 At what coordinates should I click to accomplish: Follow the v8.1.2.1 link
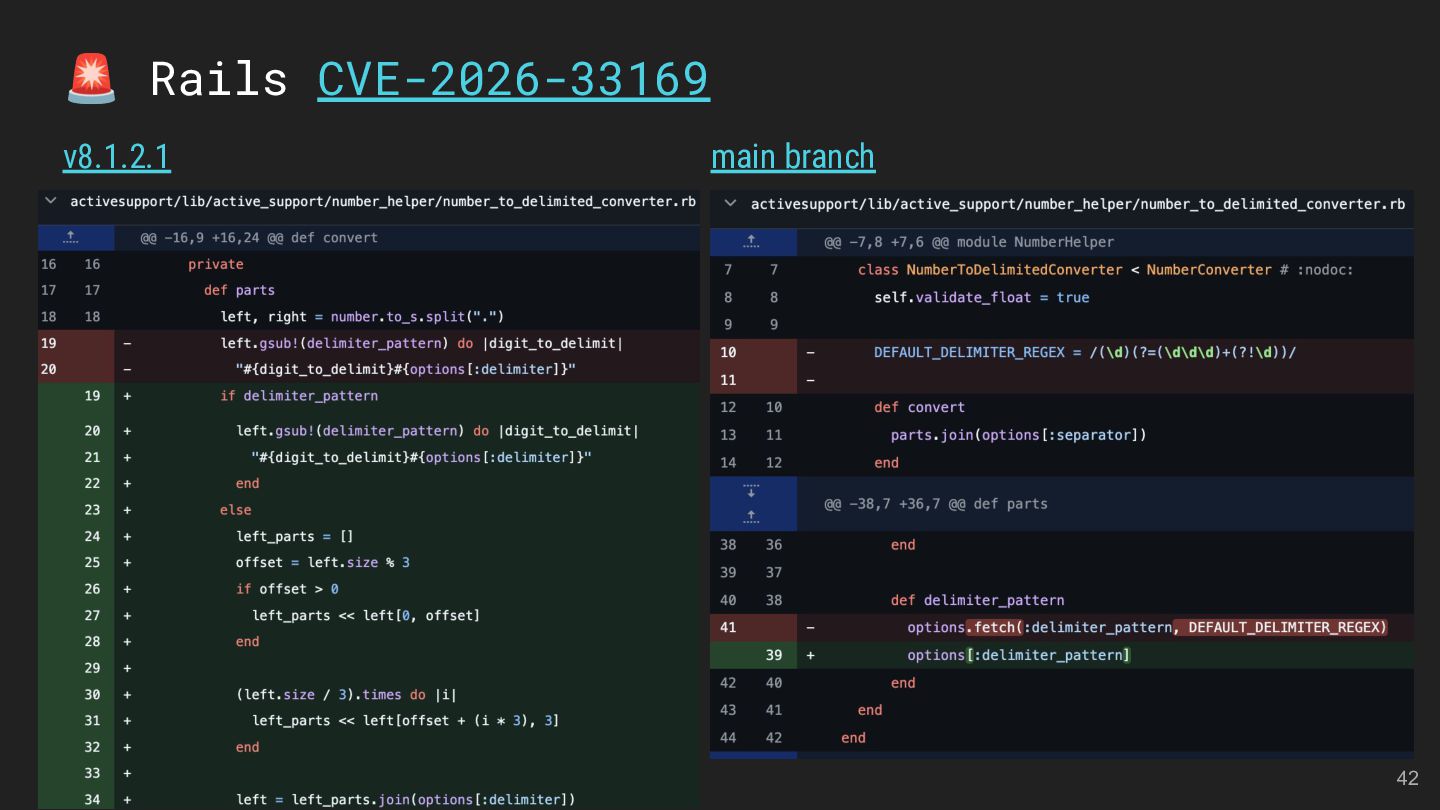[x=117, y=157]
